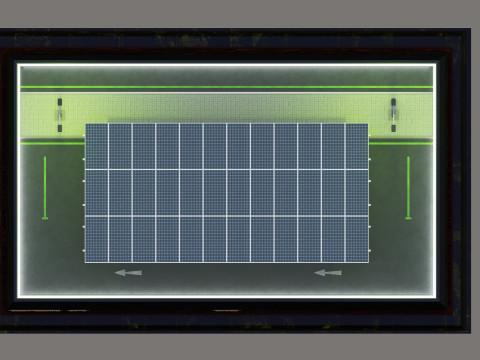Click the black wheeled object on the right strip
Screen dimensions: 480x360
click(x=394, y=115)
